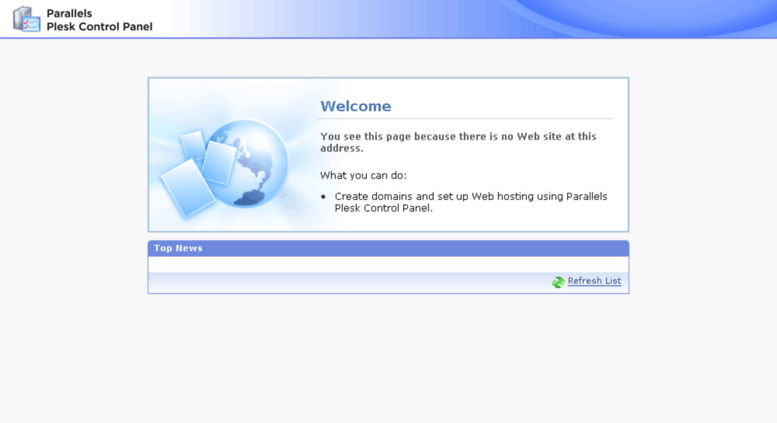
Task: Click the Top News panel header
Action: coord(388,248)
